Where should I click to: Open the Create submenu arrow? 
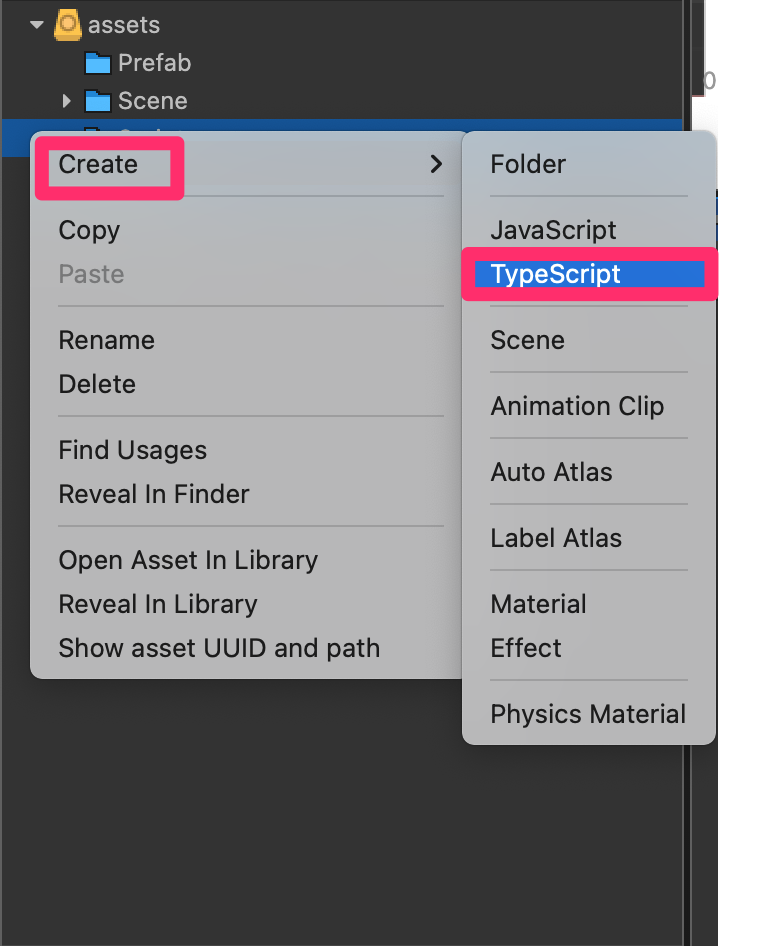coord(435,164)
